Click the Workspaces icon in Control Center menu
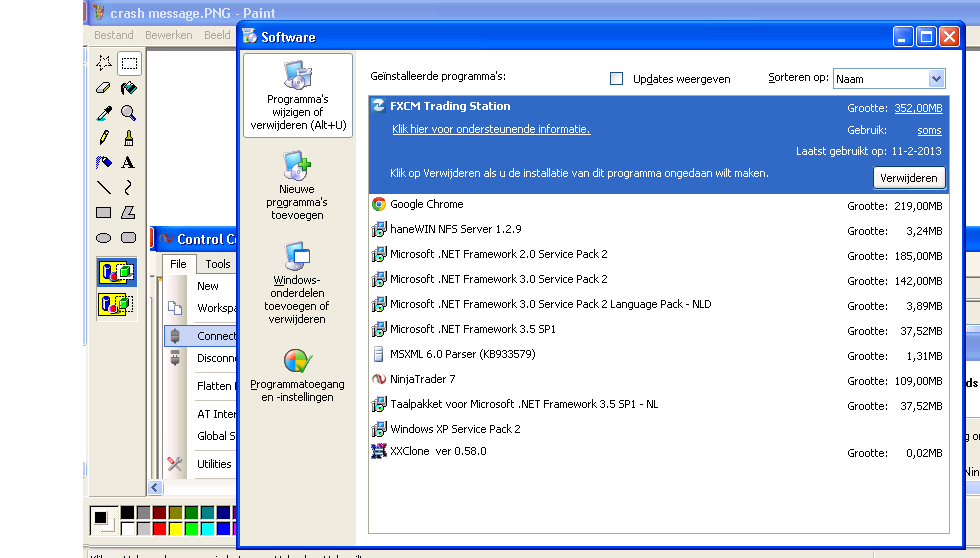The width and height of the screenshot is (980, 558). coord(175,308)
